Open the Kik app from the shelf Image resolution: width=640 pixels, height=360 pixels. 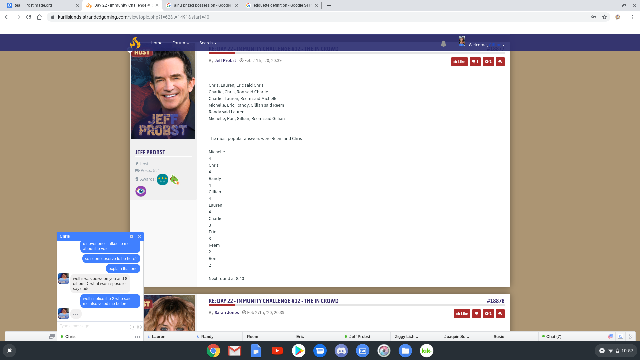[427, 351]
